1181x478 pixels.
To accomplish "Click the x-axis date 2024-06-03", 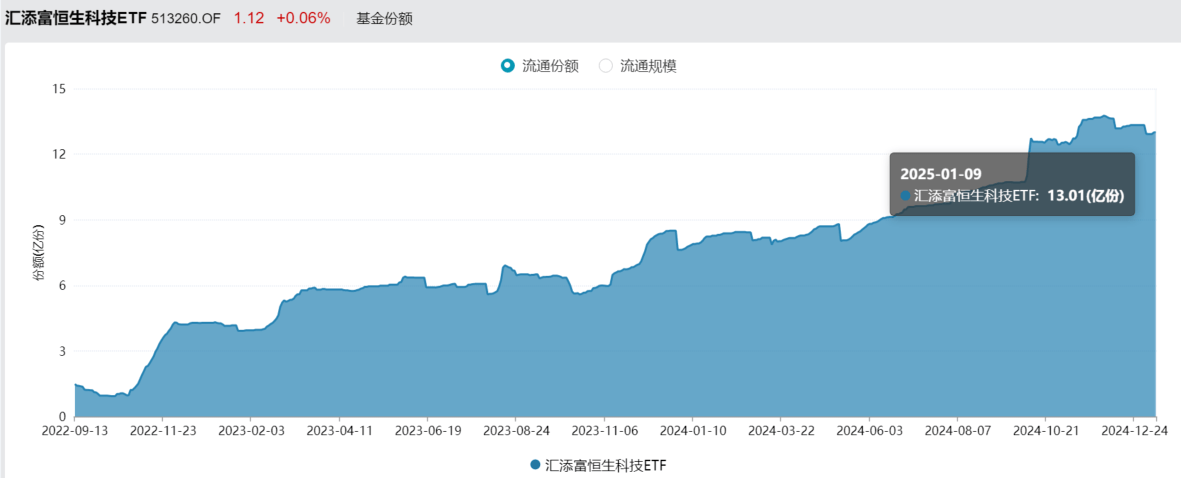I will [868, 431].
